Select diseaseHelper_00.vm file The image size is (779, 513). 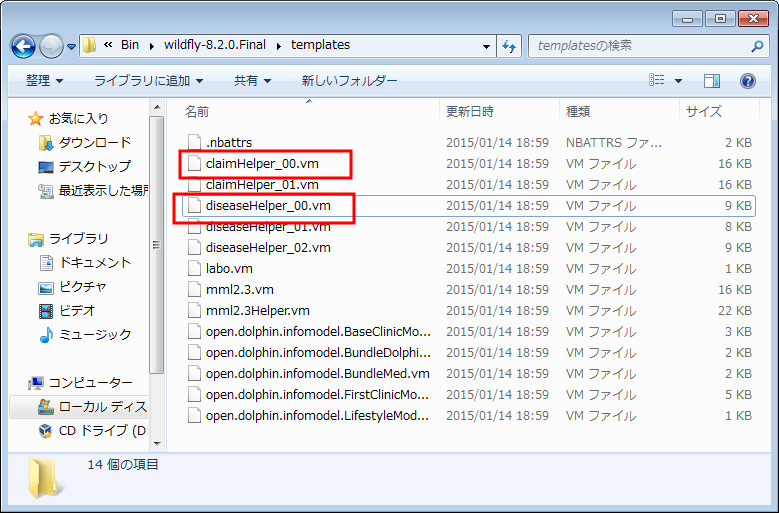(469, 206)
